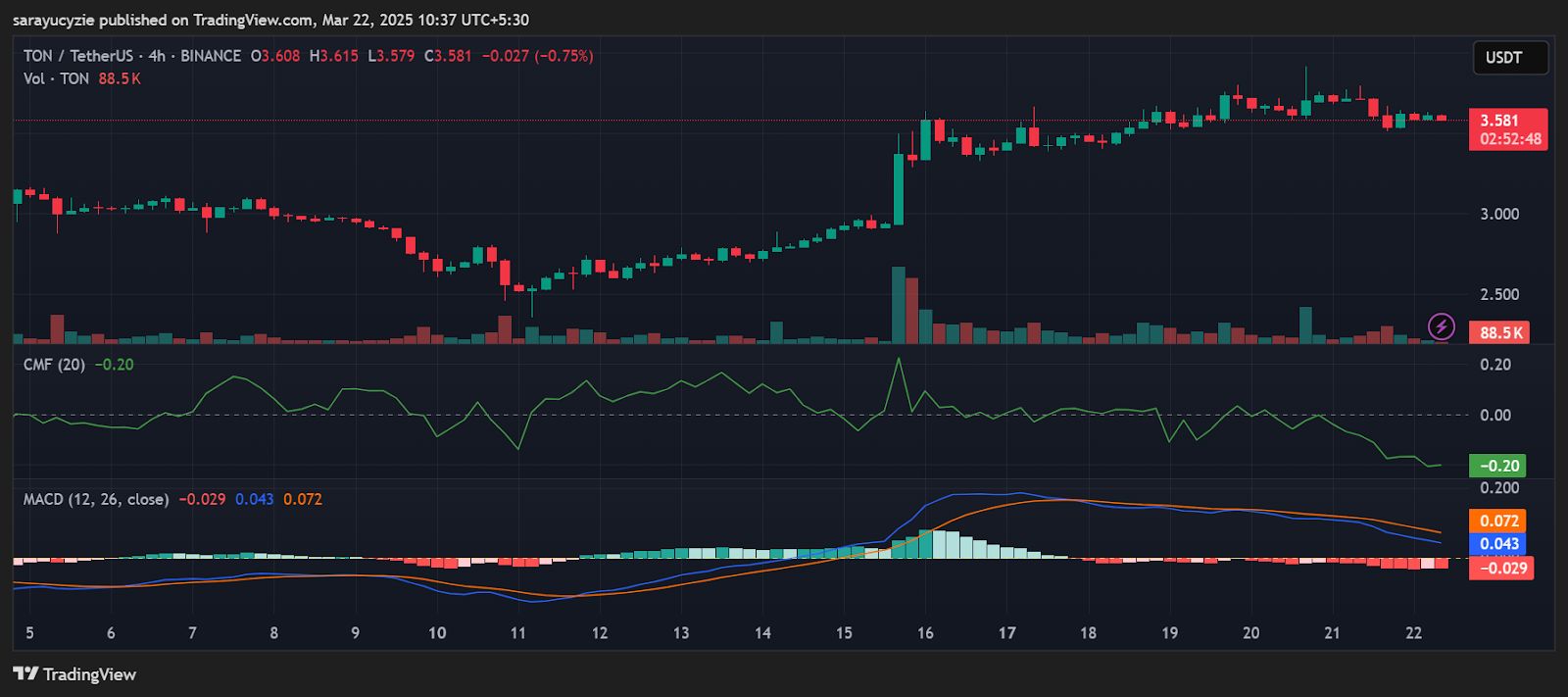
Task: Click the green -0.20 CMF value label
Action: [1497, 466]
